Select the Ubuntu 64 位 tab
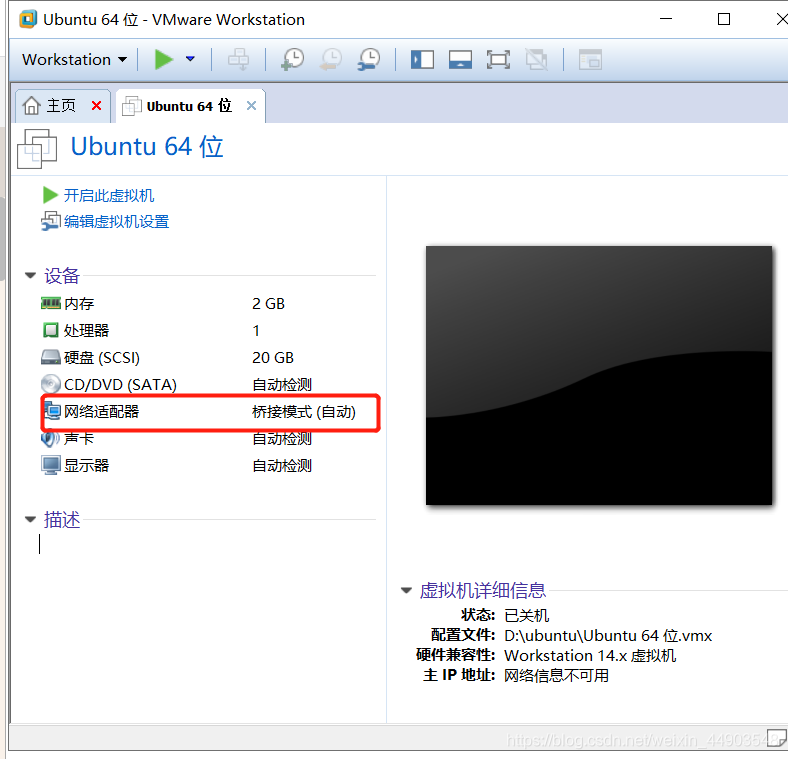 [x=189, y=106]
